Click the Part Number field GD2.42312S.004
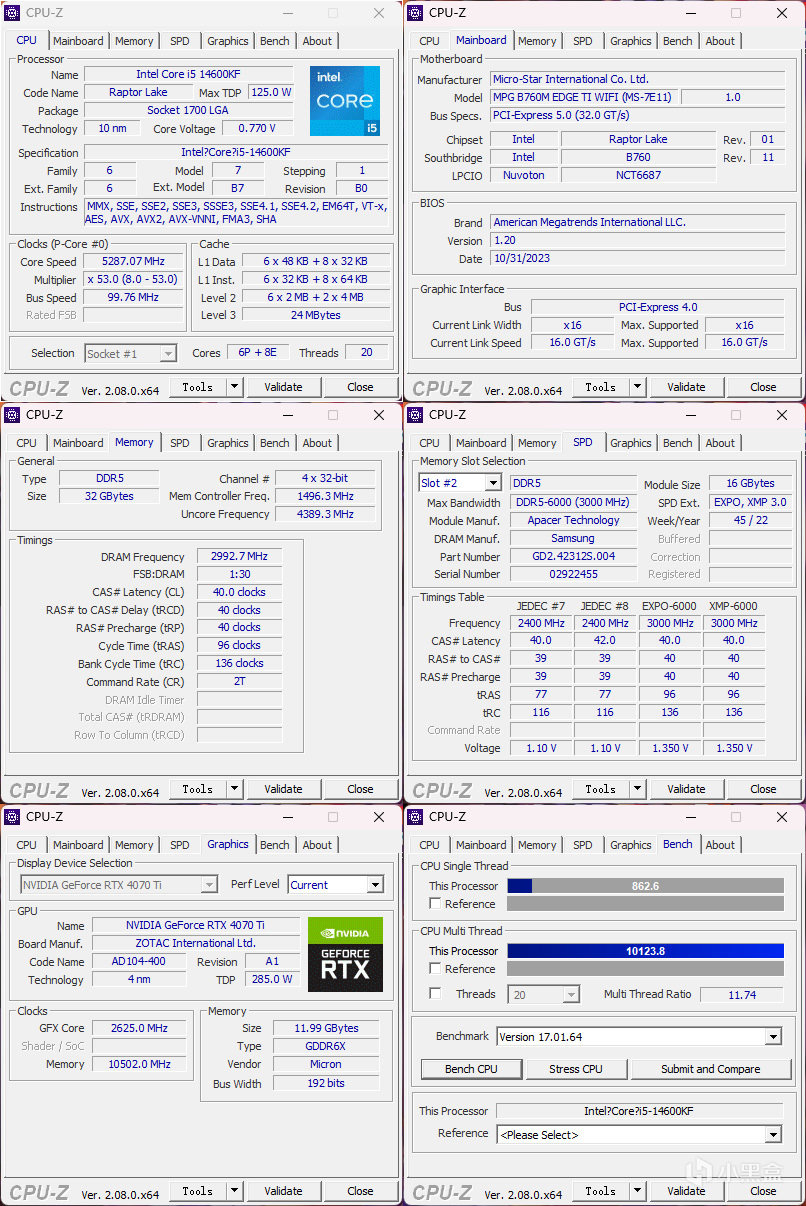This screenshot has width=806, height=1206. 573,556
